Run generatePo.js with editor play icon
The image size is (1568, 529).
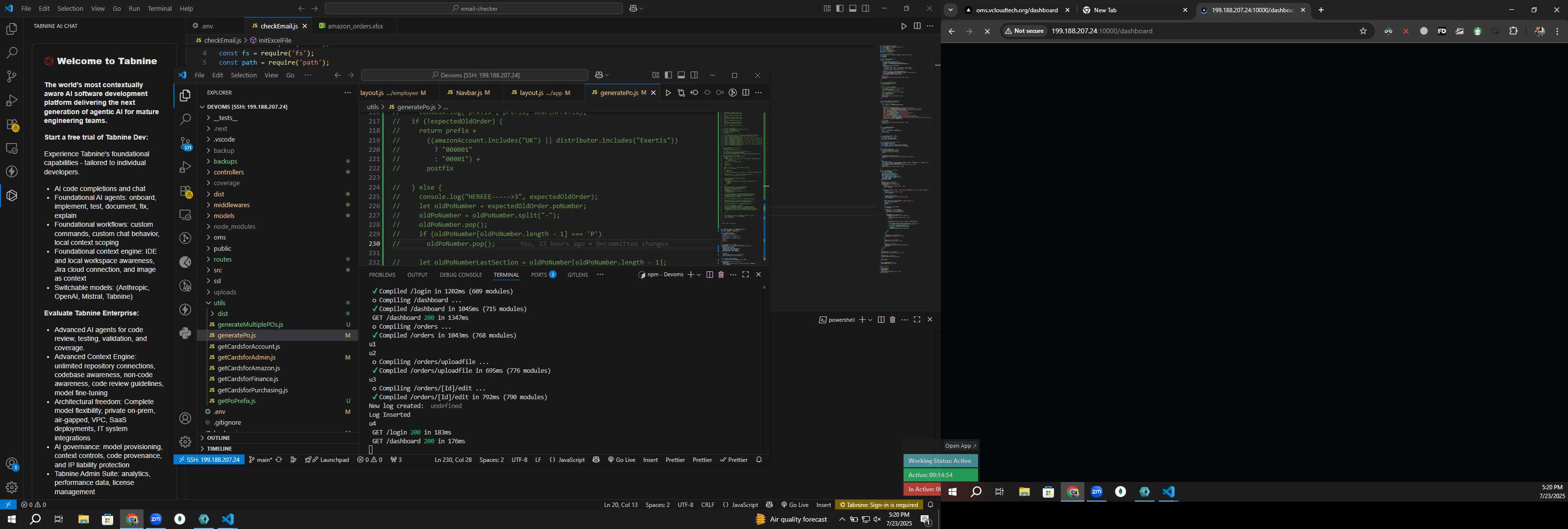click(668, 93)
